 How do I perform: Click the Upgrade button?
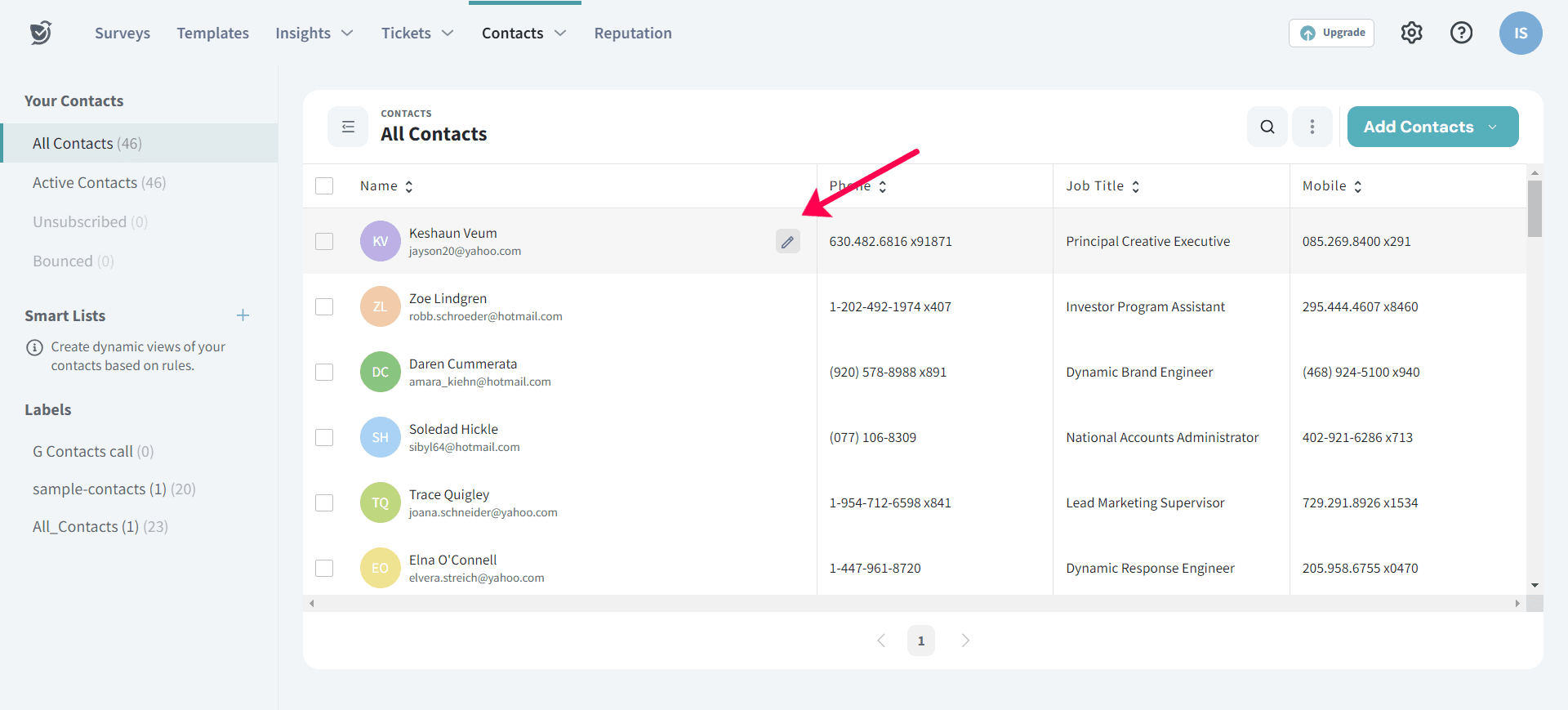1331,33
